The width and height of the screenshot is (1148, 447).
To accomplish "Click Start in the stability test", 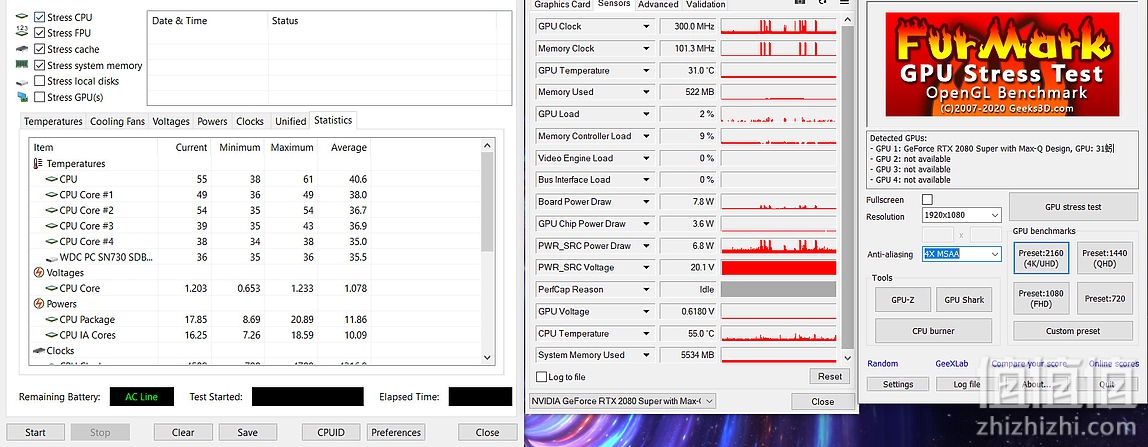I will click(35, 432).
